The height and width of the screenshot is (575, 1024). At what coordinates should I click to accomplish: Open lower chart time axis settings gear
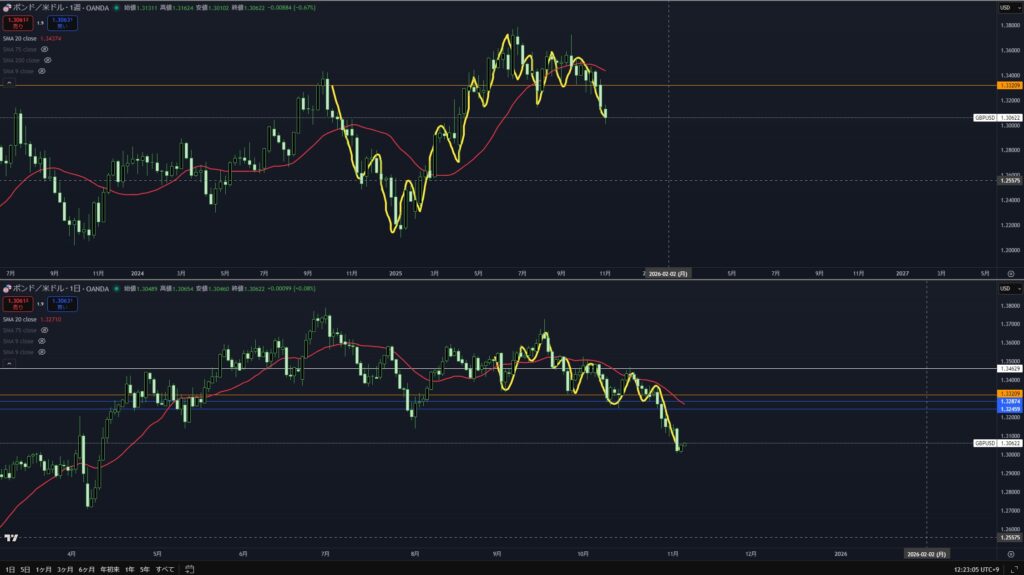[x=1010, y=553]
